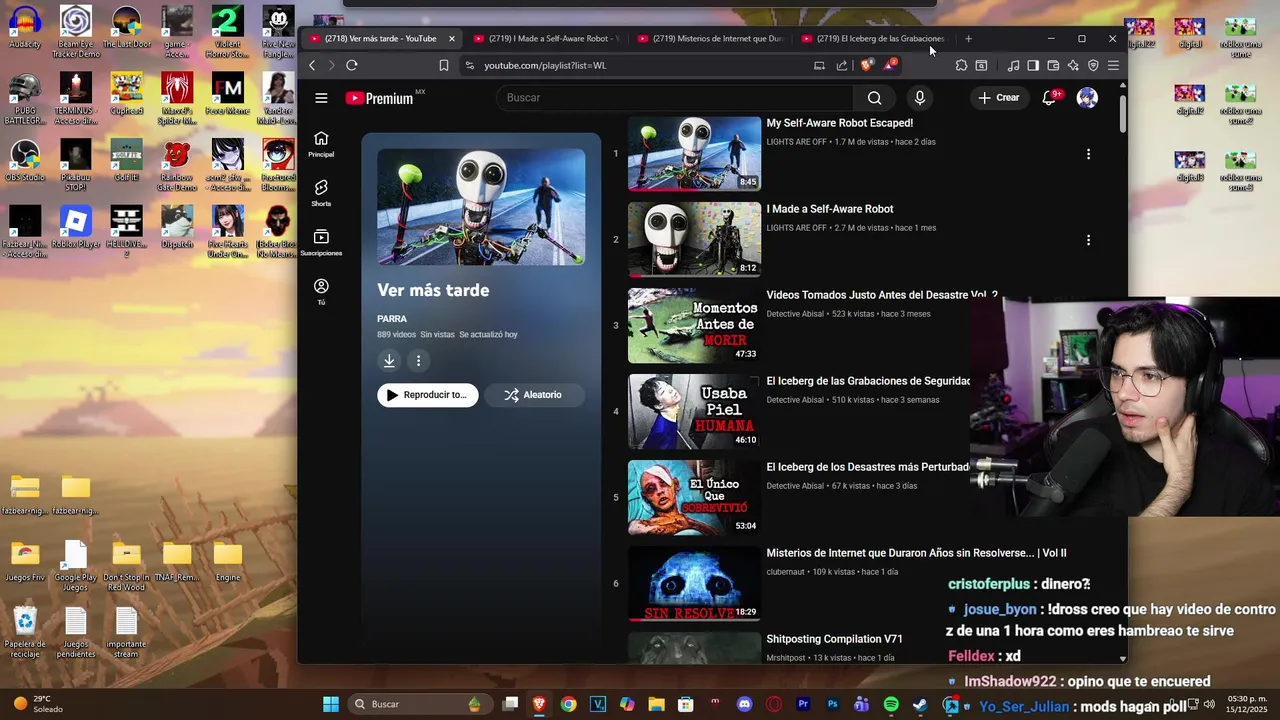Open HELLDIVERS 2 desktop shortcut
The image size is (1280, 720).
(x=126, y=232)
